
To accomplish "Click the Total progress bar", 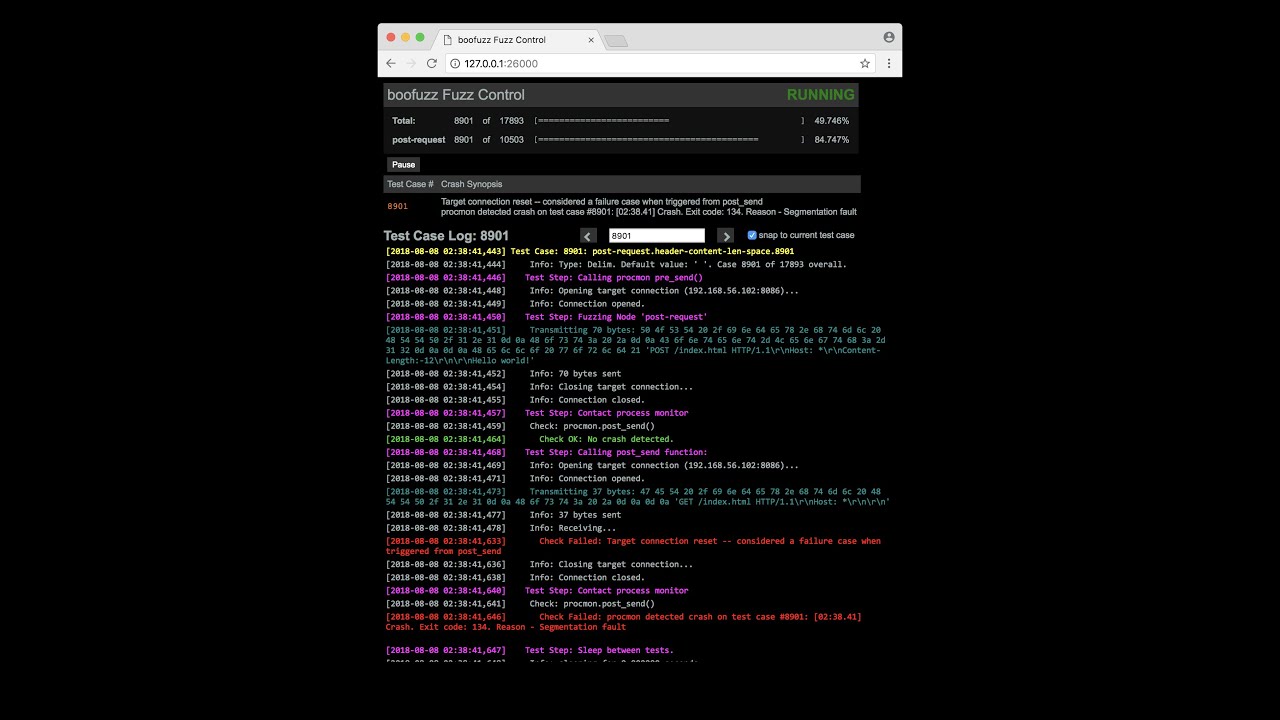I will coord(669,121).
